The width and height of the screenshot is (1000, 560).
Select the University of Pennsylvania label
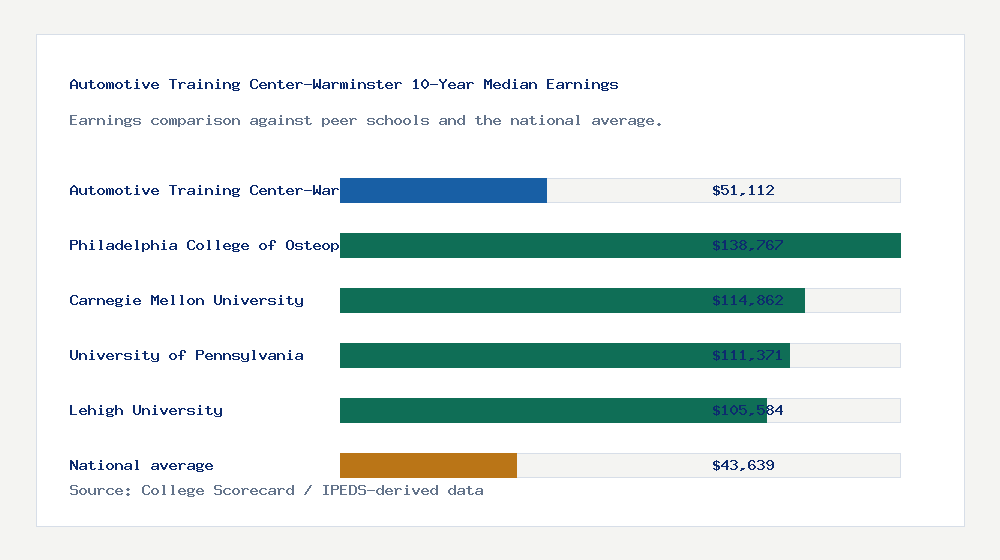(186, 355)
